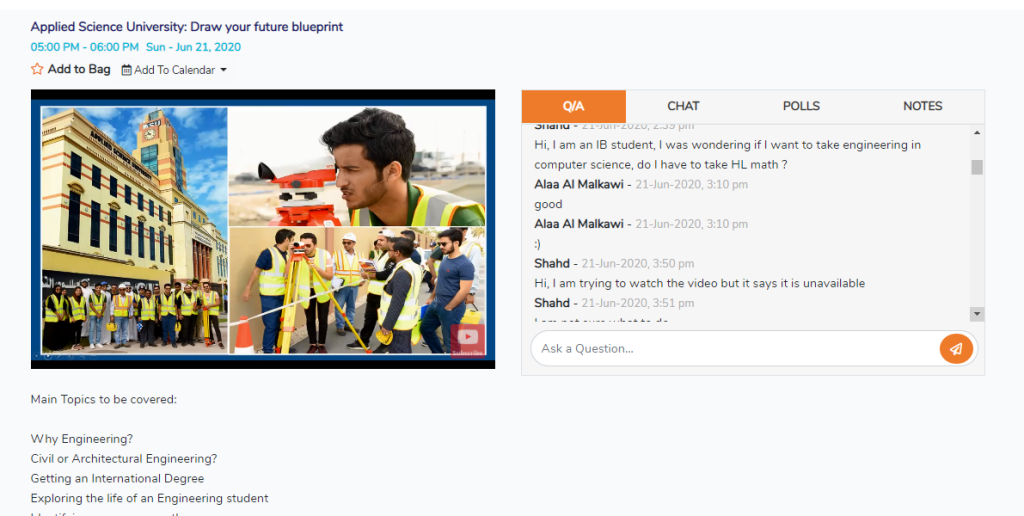Viewport: 1024px width, 516px height.
Task: Open the POLLS tab
Action: pyautogui.click(x=801, y=106)
